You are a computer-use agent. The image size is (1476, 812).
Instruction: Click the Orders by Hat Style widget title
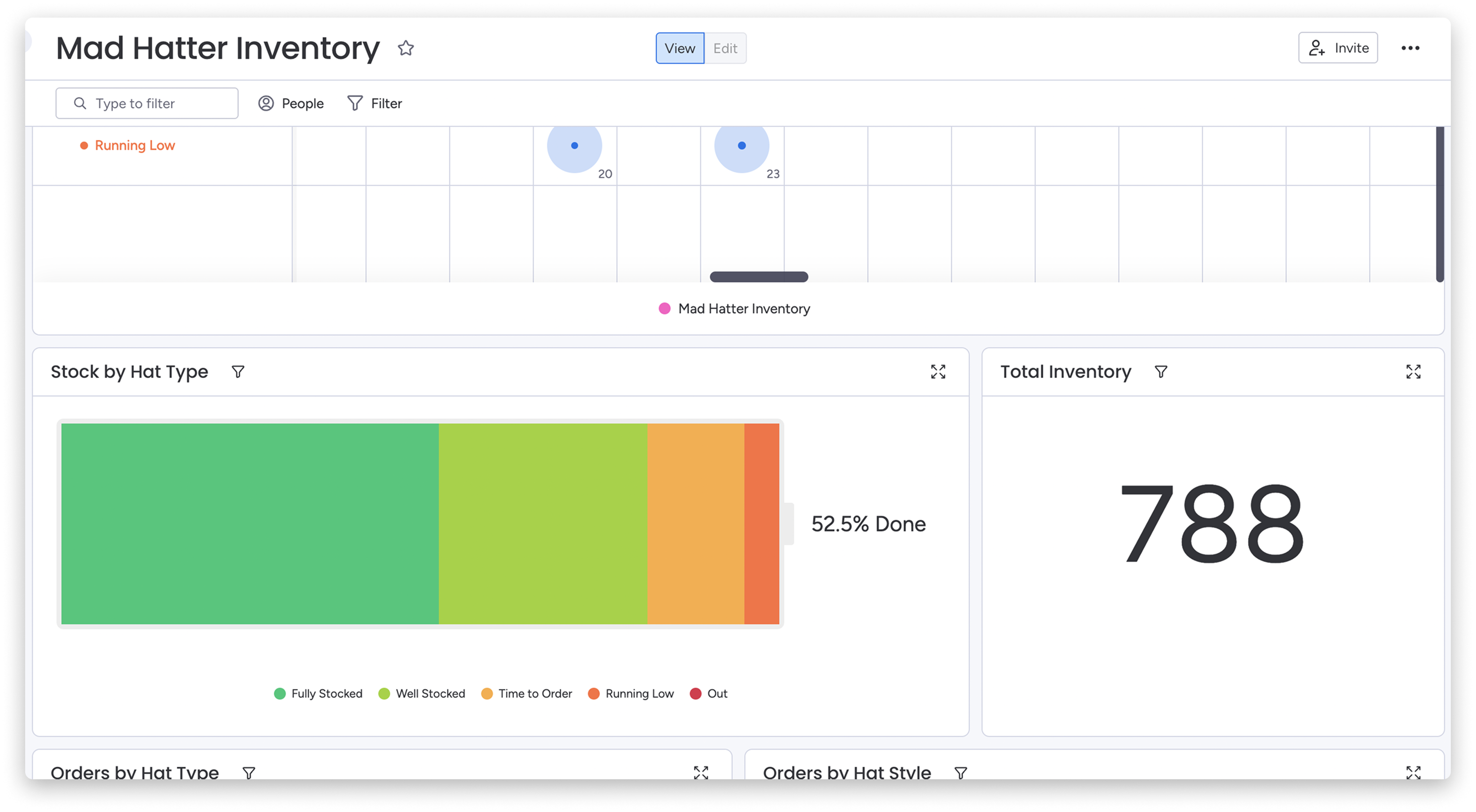click(x=846, y=772)
